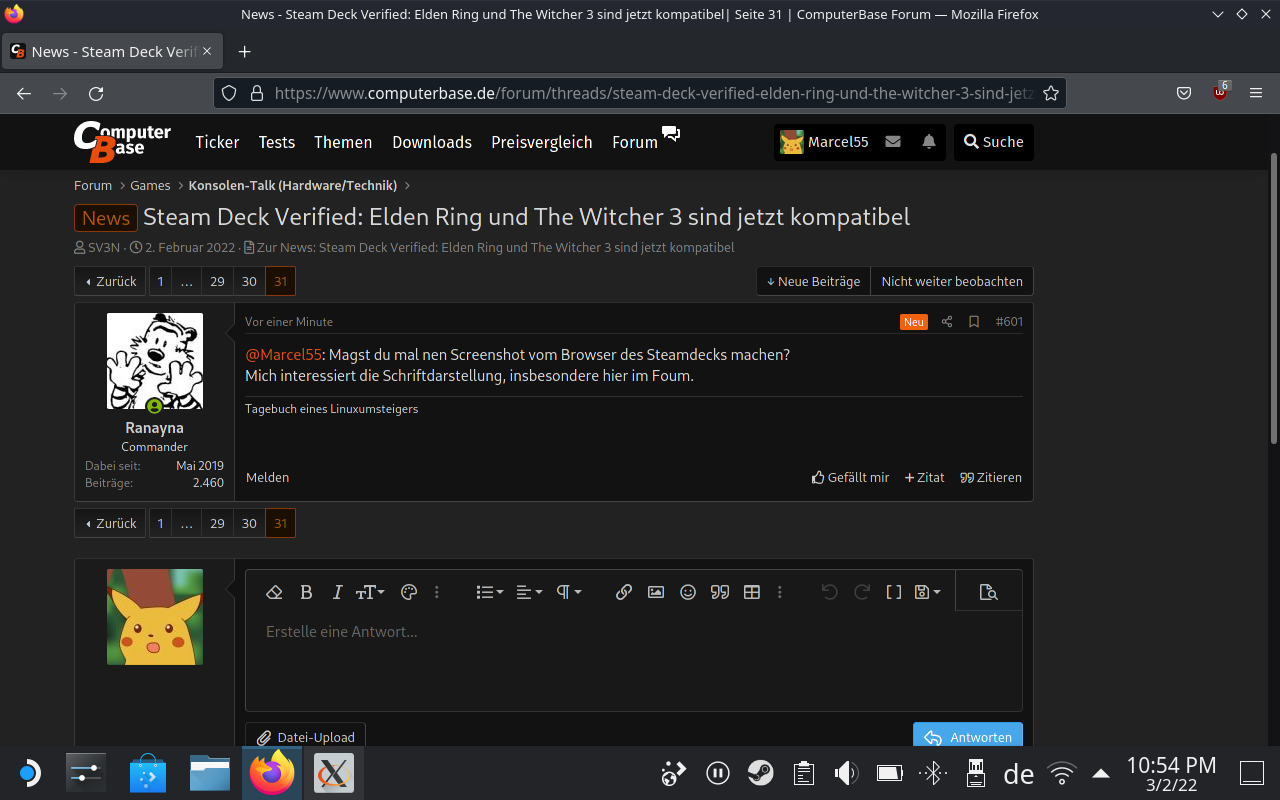Open the list dropdown in editor toolbar
The height and width of the screenshot is (800, 1280).
[x=490, y=592]
